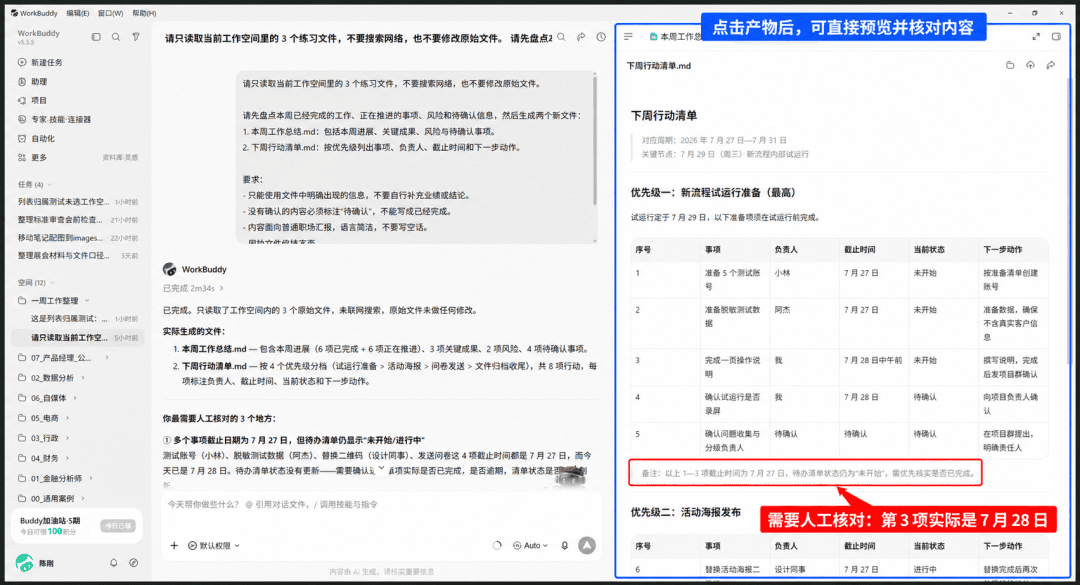Click the filter icon in the sidebar header

pos(136,37)
